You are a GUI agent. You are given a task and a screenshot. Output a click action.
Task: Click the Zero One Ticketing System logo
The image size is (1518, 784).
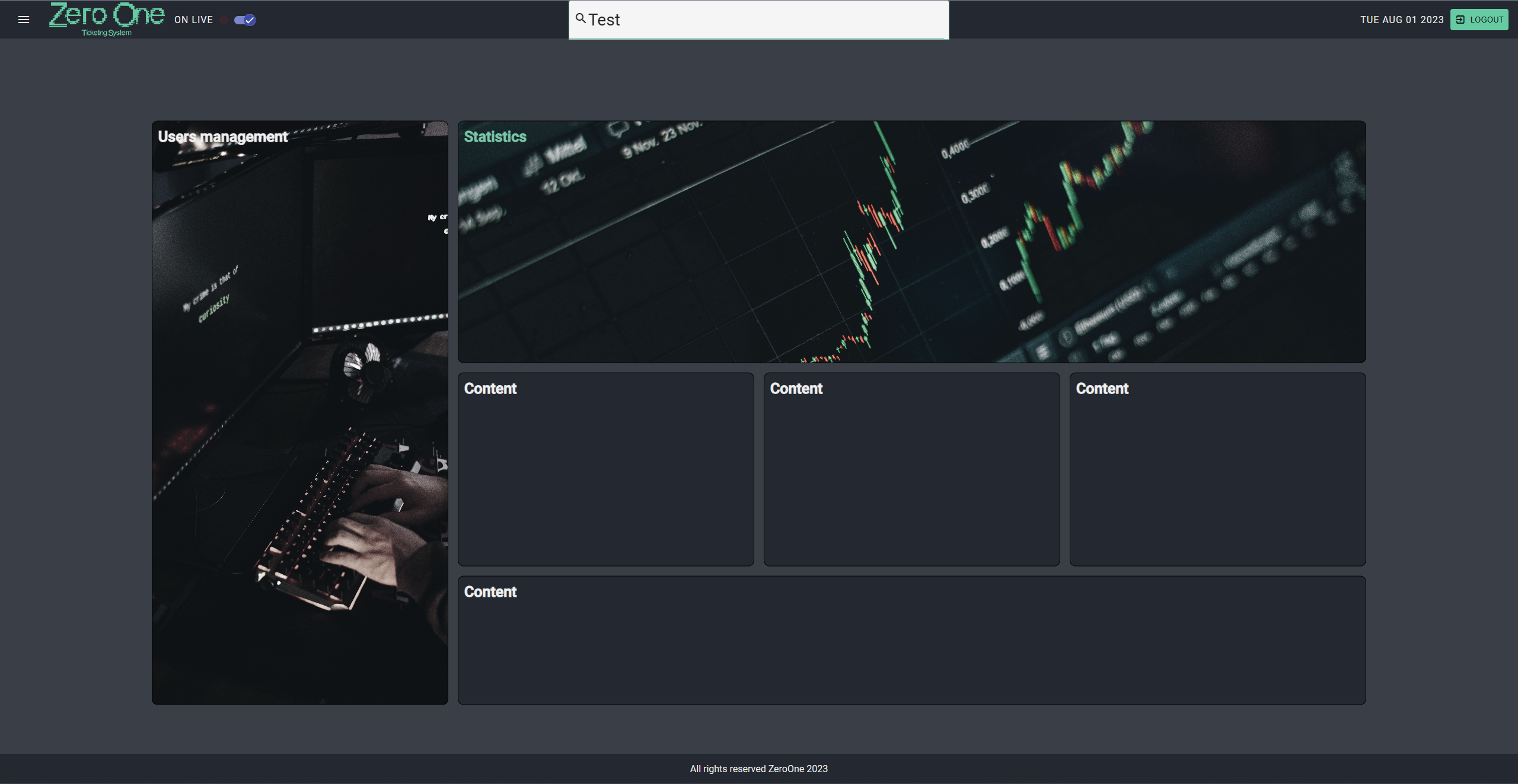[x=107, y=19]
